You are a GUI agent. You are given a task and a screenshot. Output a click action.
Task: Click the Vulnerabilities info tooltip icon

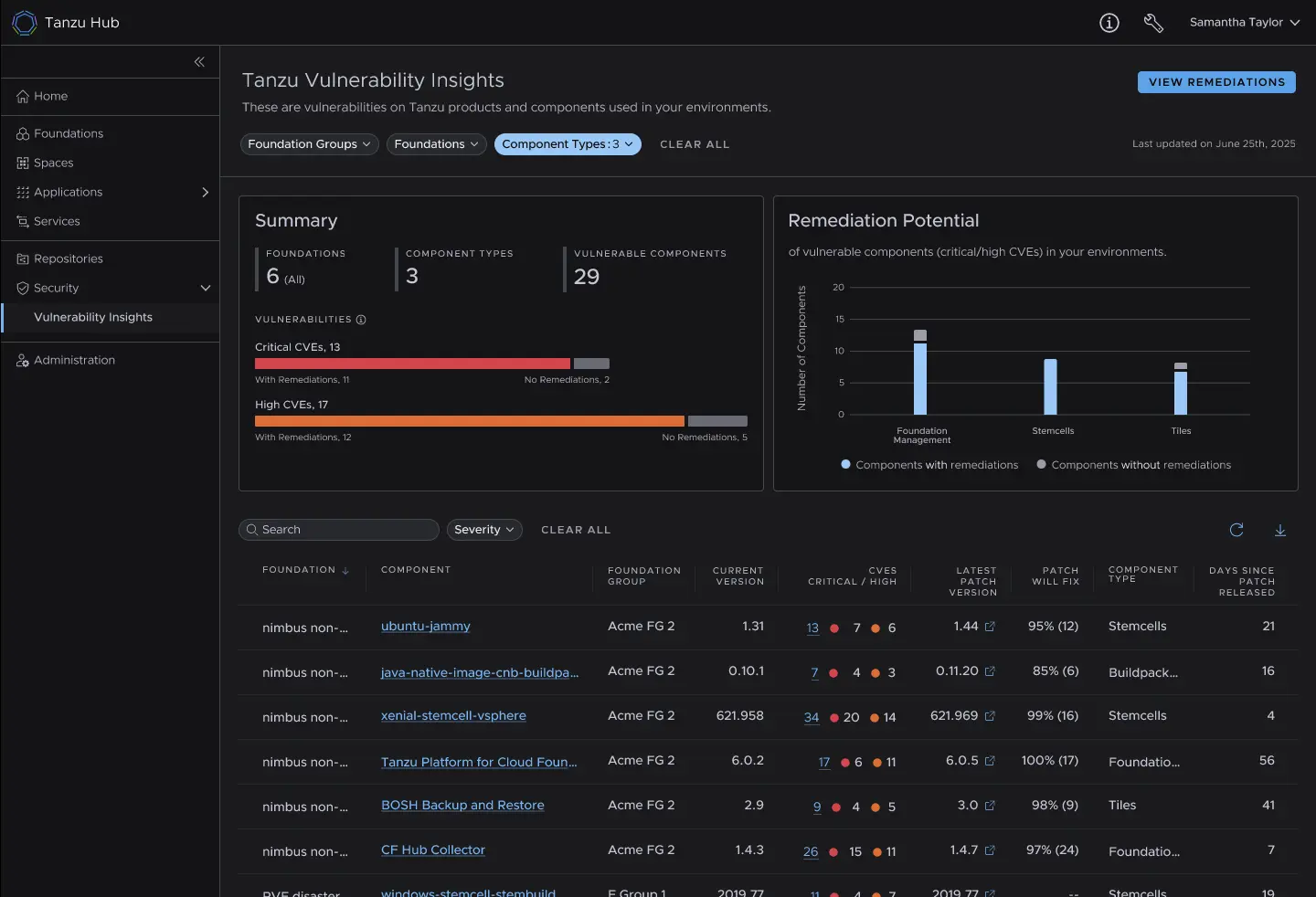[361, 320]
